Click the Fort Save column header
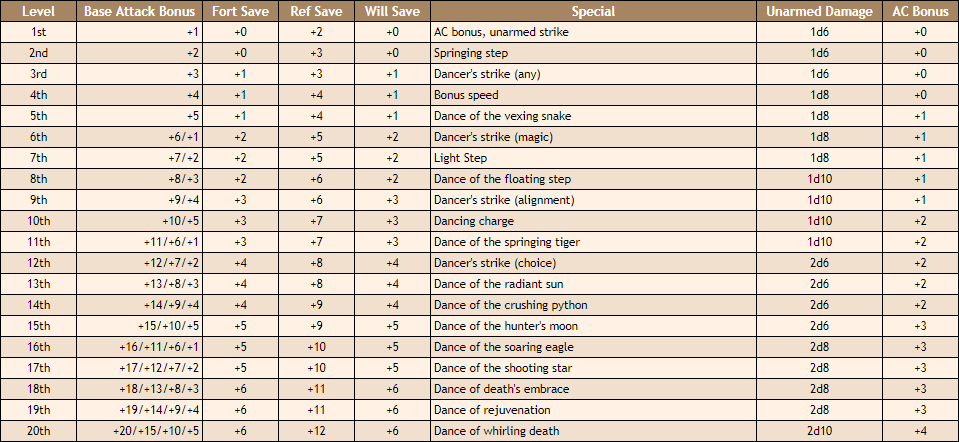The image size is (959, 442). (240, 12)
